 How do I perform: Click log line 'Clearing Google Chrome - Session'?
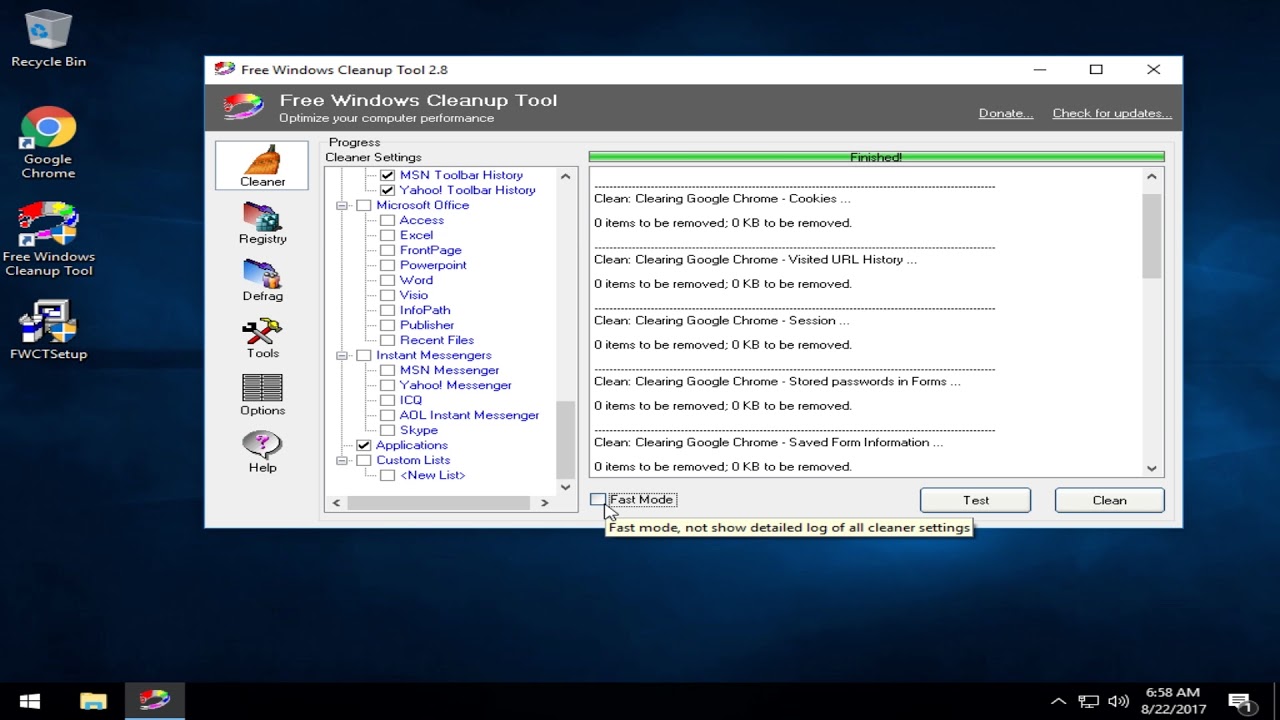click(x=721, y=320)
